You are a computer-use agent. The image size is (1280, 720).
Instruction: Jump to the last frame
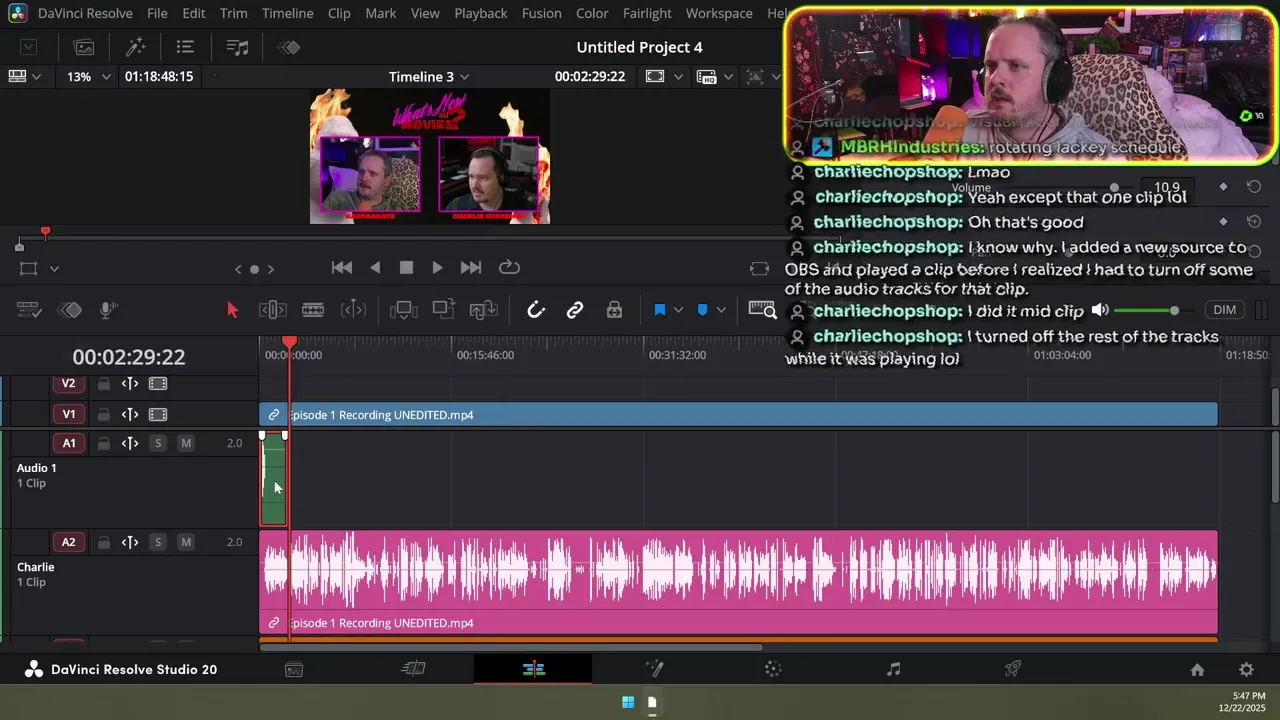pyautogui.click(x=471, y=268)
